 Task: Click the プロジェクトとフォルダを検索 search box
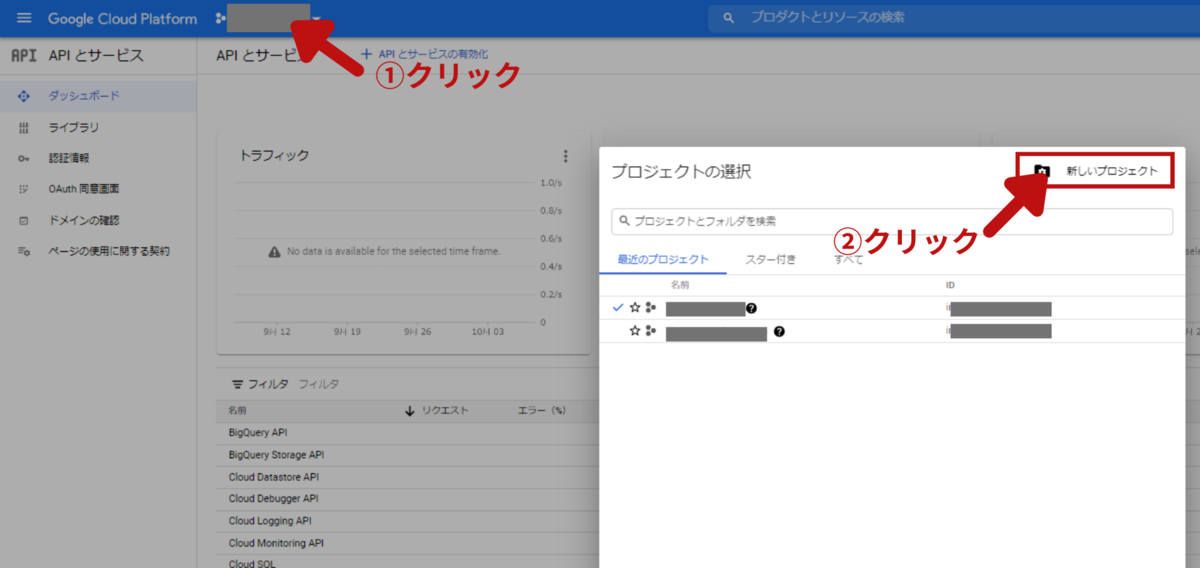tap(892, 221)
